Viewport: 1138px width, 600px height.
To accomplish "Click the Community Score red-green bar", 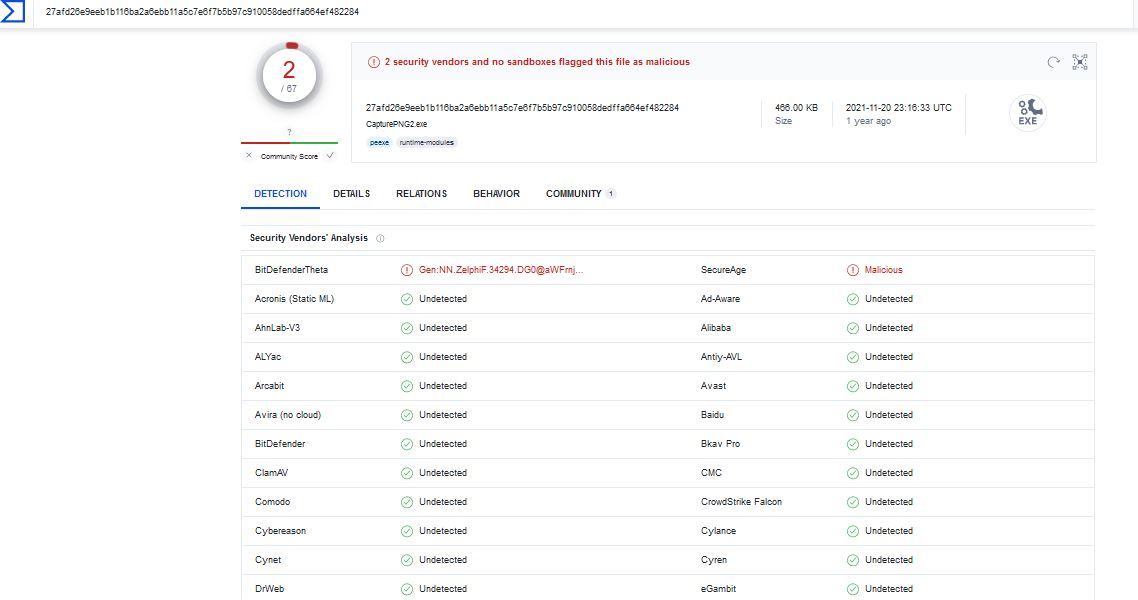I will point(290,143).
